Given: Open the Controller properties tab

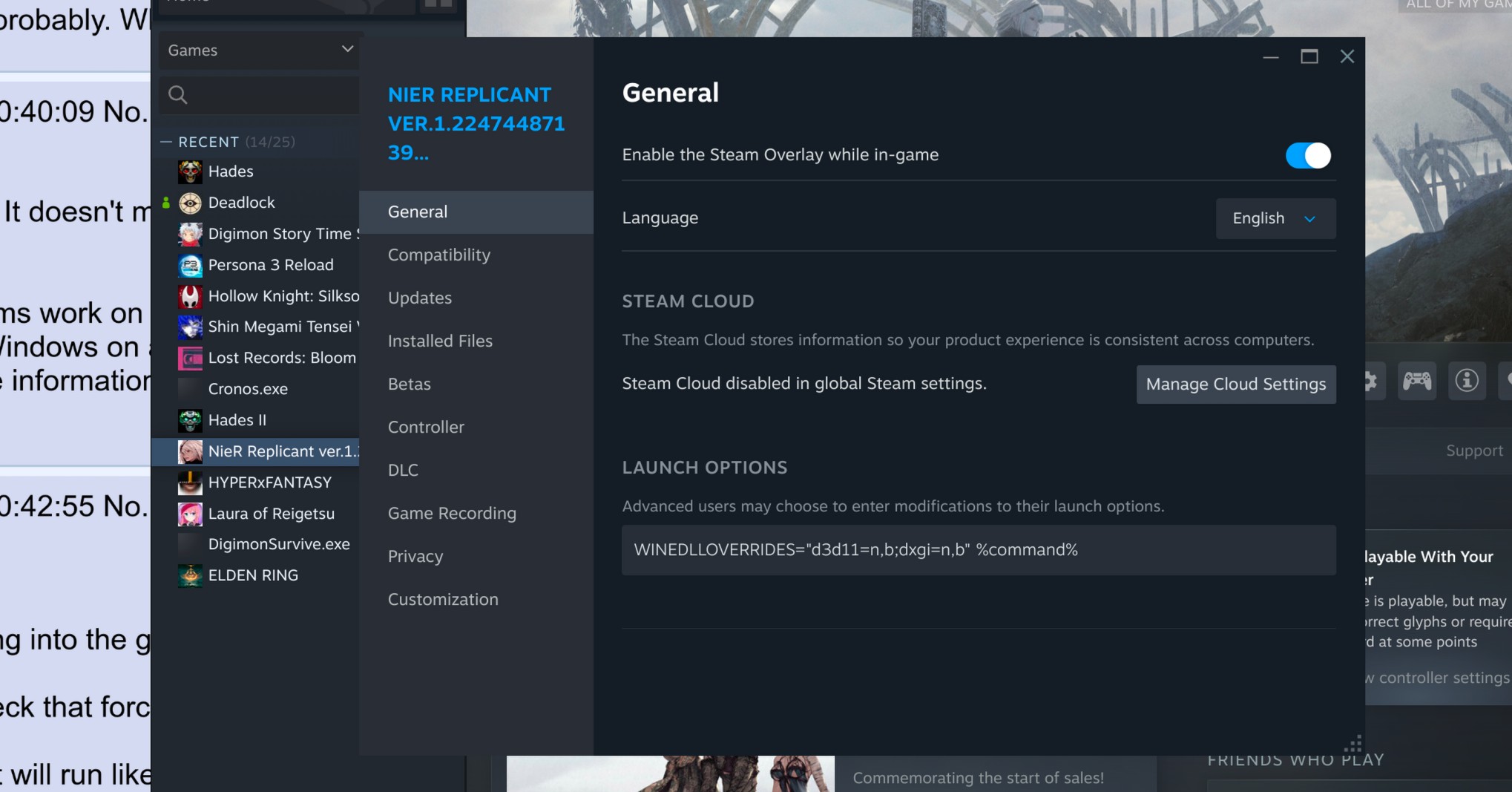Looking at the screenshot, I should click(x=476, y=428).
